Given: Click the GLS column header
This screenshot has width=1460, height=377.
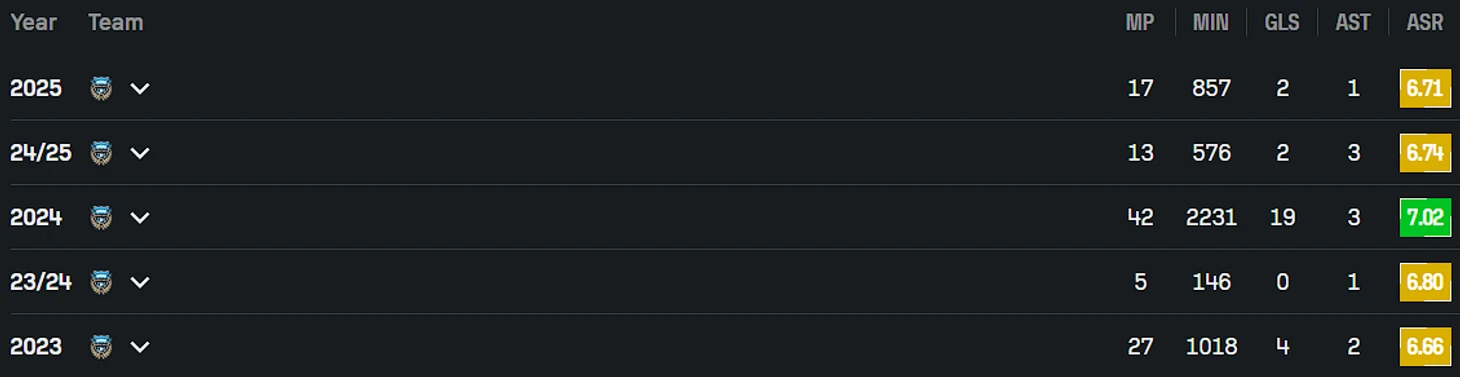Looking at the screenshot, I should point(1282,22).
